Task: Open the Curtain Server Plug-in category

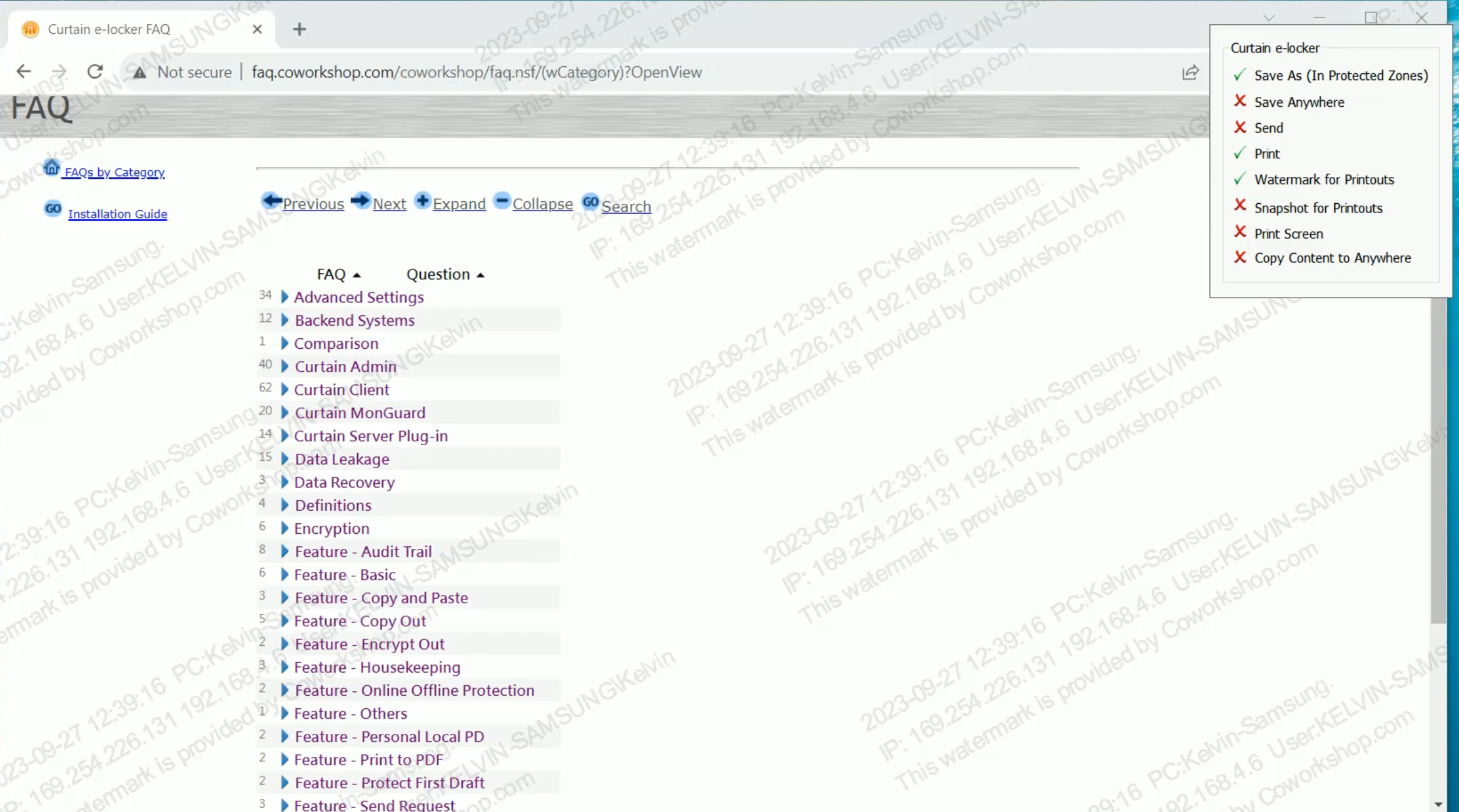Action: (371, 436)
